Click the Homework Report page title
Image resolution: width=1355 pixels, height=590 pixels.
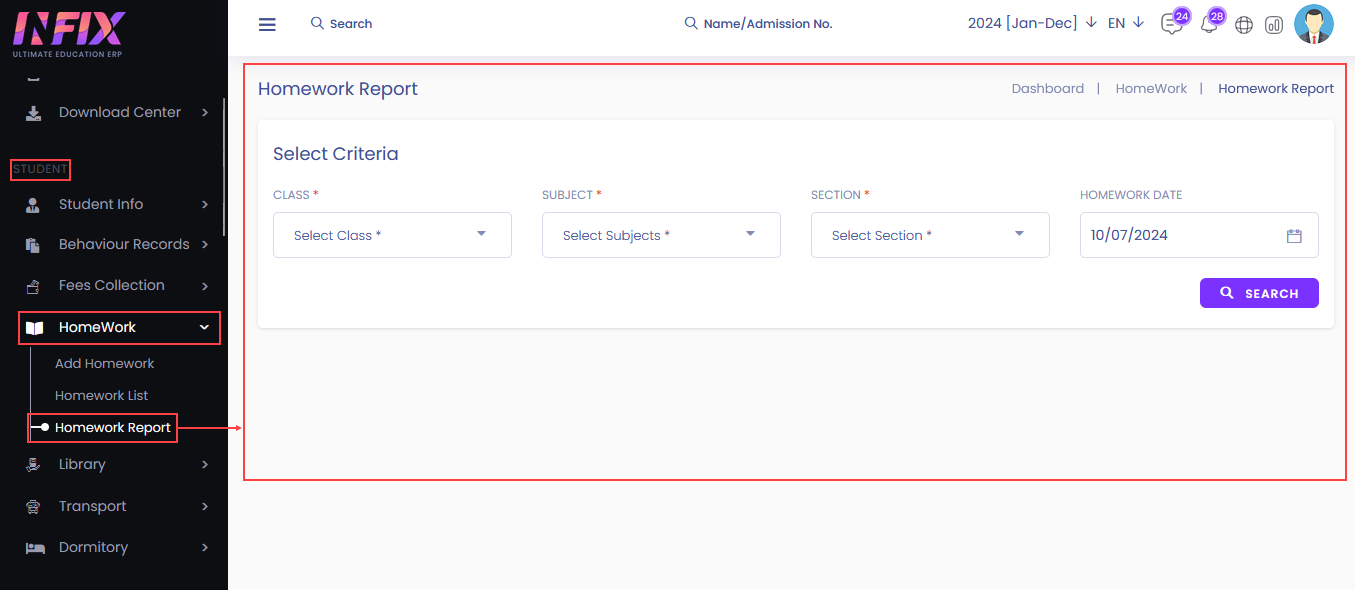click(x=338, y=89)
